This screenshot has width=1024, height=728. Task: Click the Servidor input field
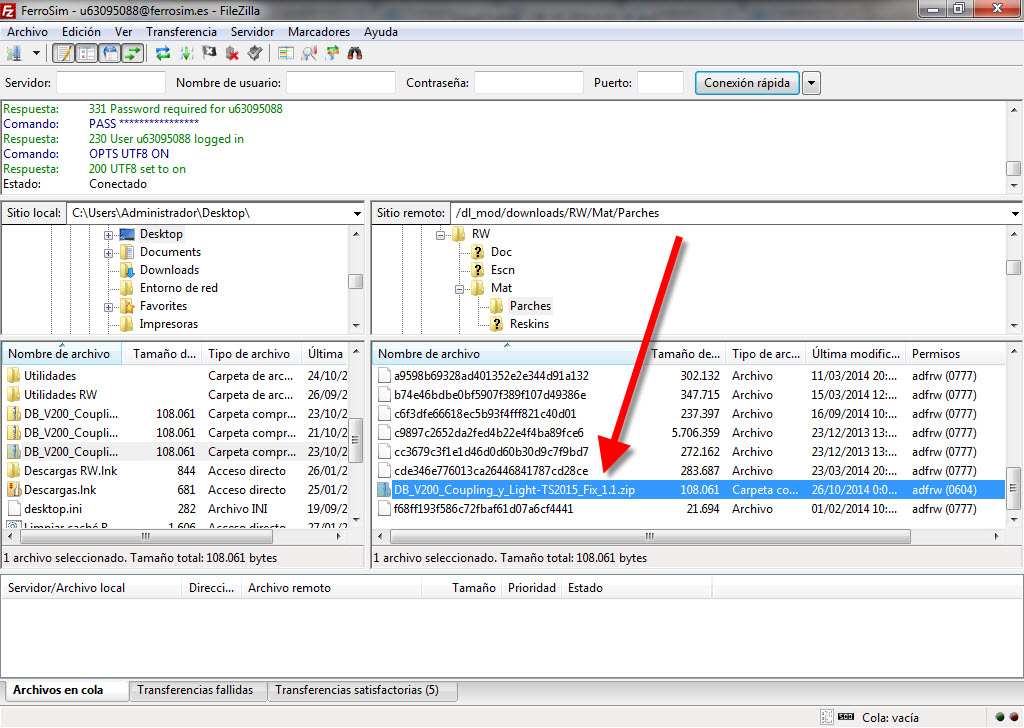tap(111, 83)
